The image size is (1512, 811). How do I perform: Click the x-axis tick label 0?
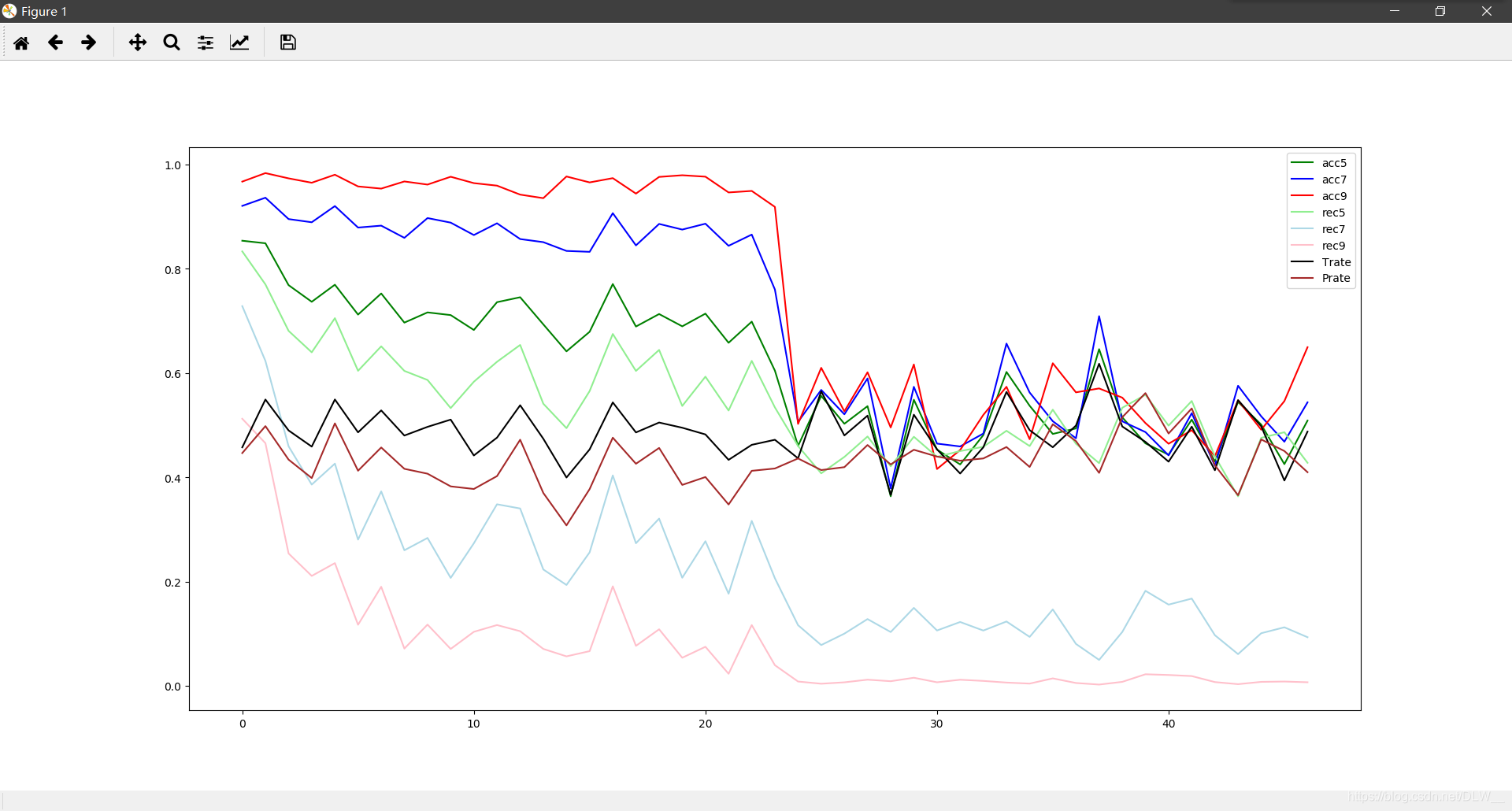(x=243, y=724)
